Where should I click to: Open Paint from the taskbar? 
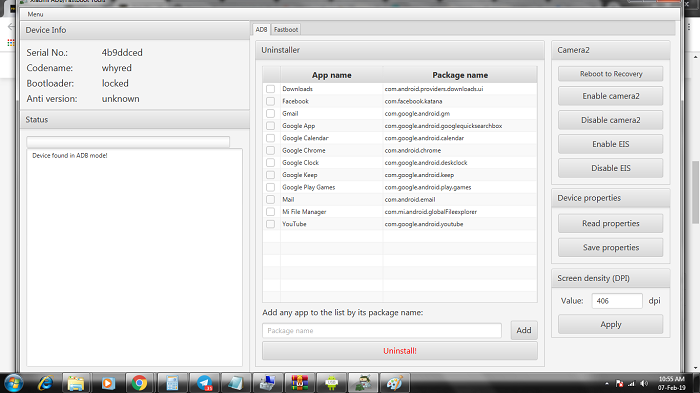395,383
